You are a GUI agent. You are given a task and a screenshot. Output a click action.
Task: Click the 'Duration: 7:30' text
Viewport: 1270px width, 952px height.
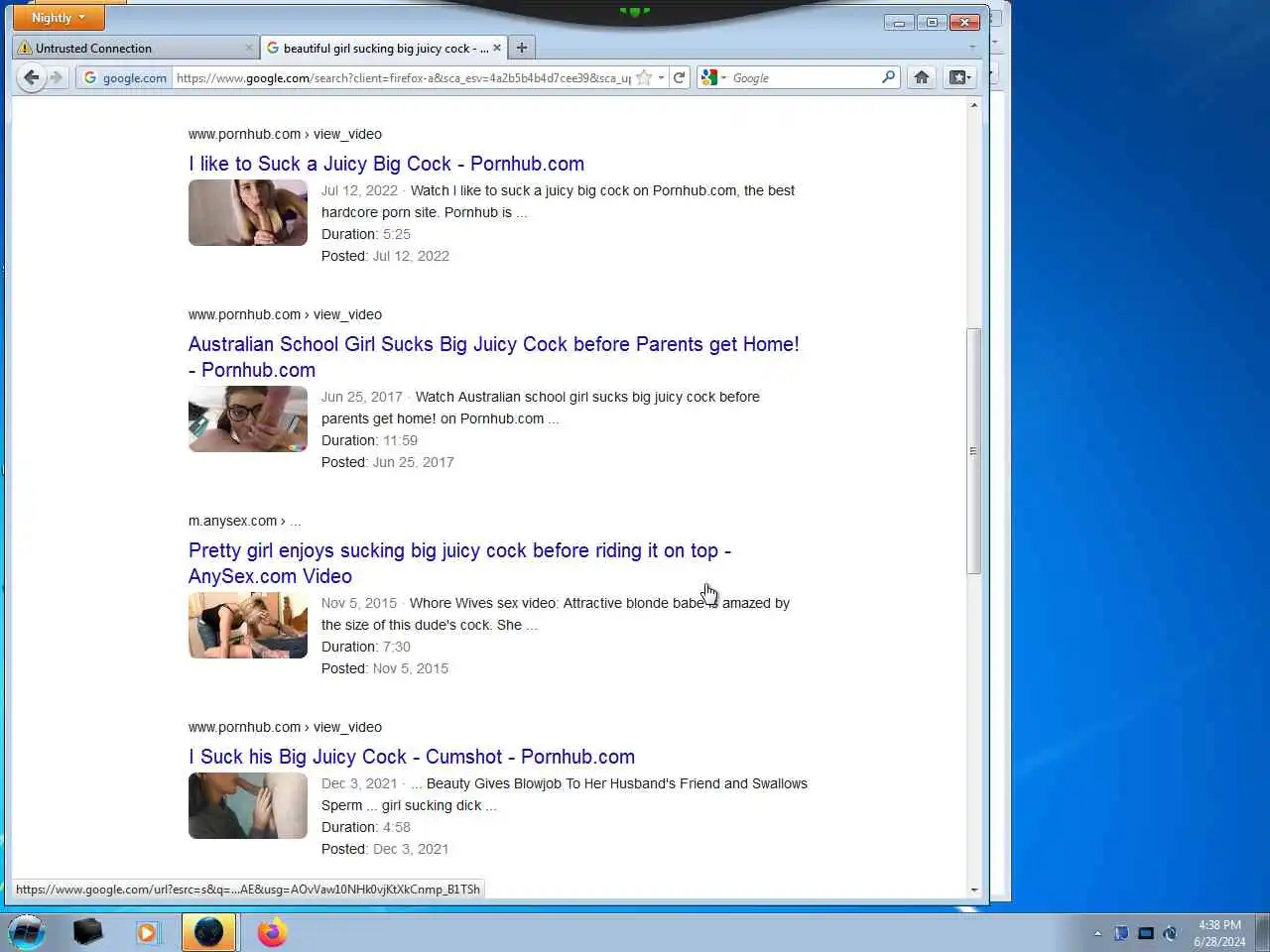point(365,647)
